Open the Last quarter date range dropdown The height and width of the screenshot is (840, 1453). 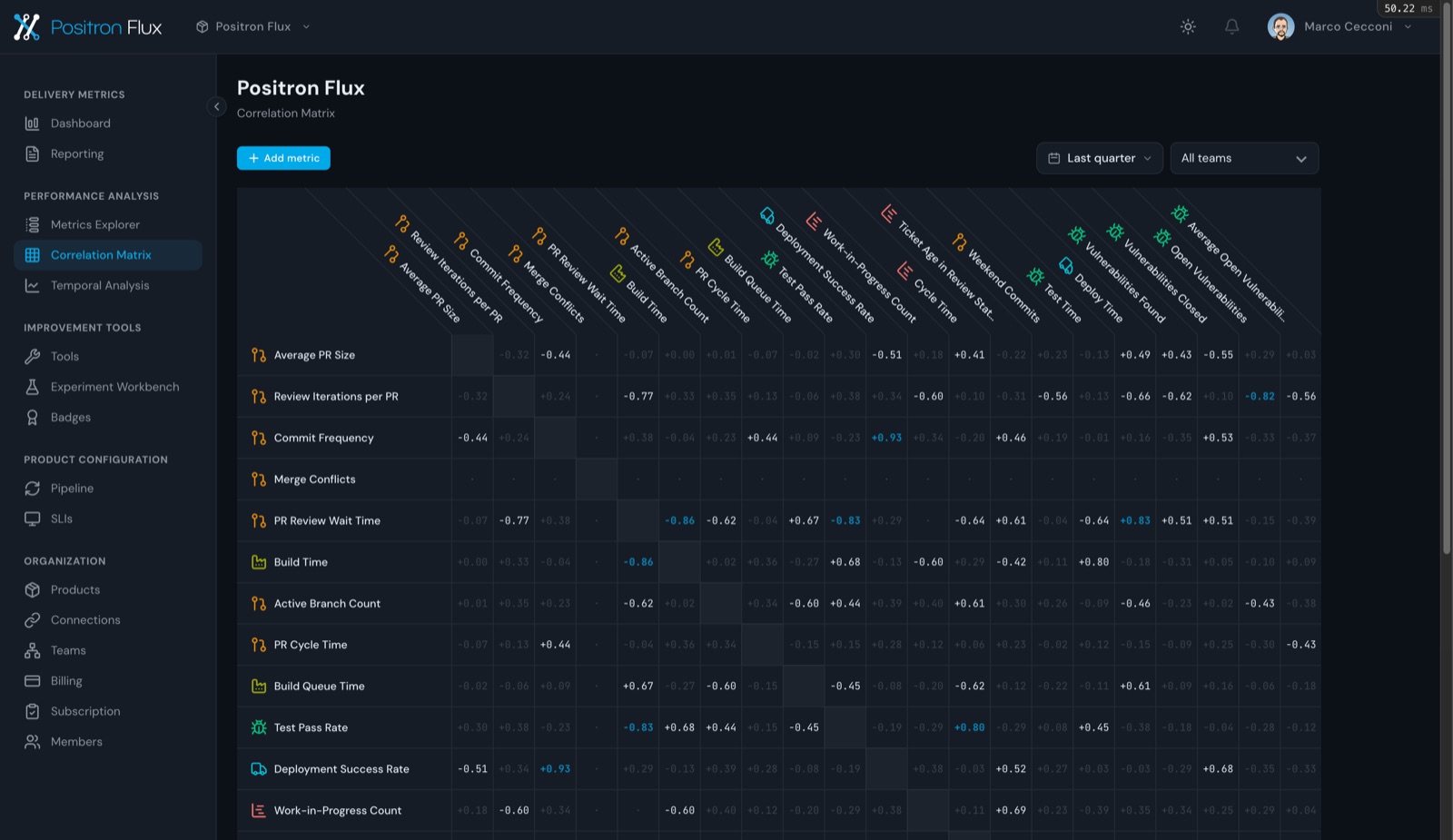coord(1100,158)
